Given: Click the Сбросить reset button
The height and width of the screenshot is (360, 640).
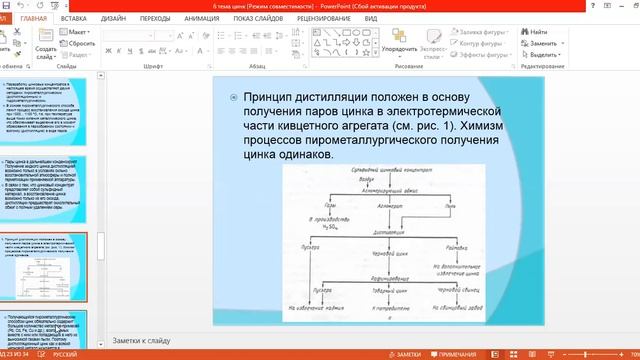Looking at the screenshot, I should point(78,43).
